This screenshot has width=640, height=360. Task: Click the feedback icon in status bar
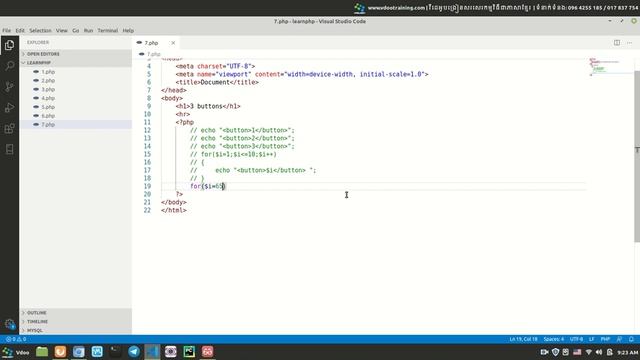[x=620, y=339]
